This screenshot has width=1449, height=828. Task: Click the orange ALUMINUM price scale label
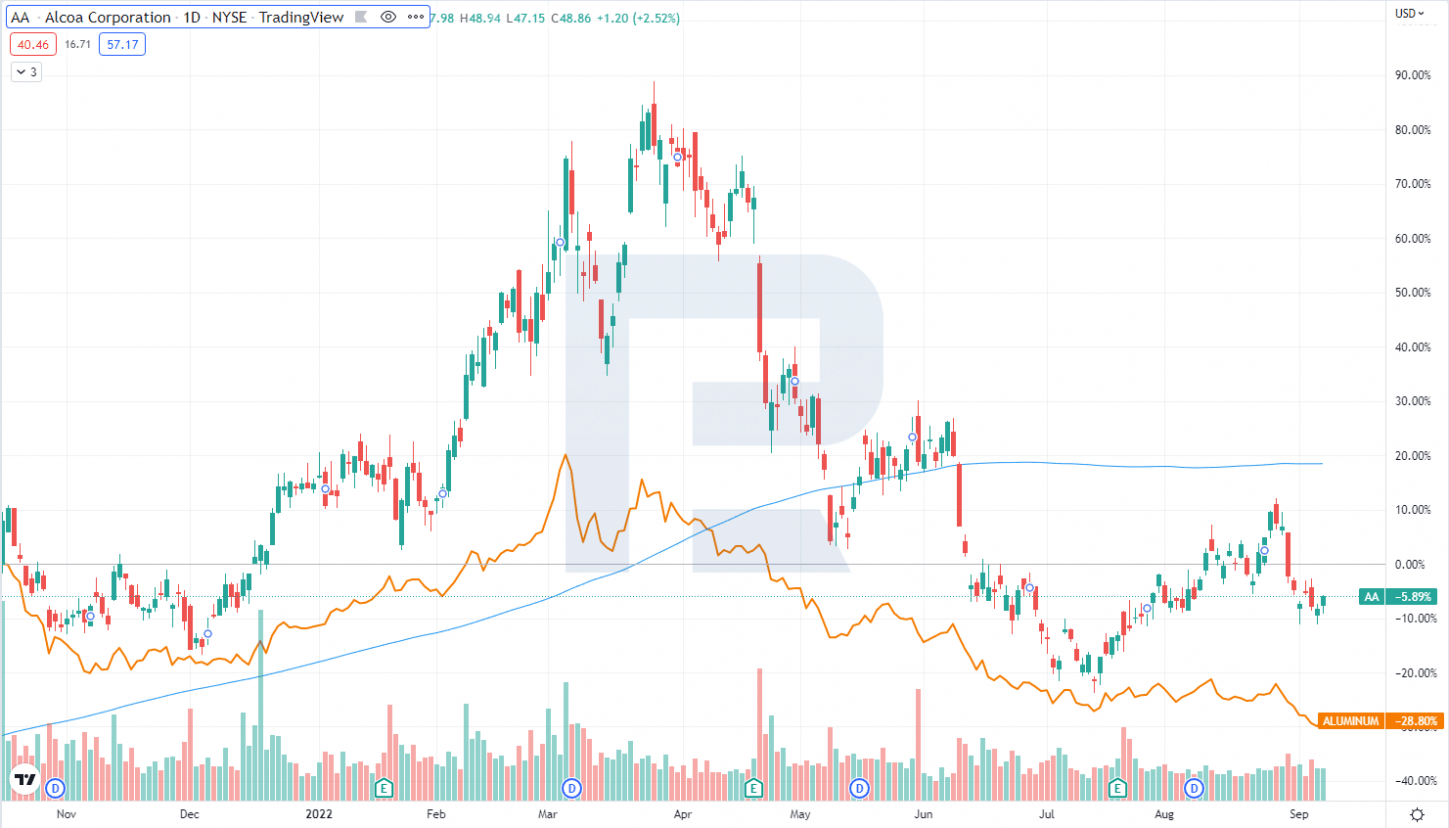coord(1351,720)
